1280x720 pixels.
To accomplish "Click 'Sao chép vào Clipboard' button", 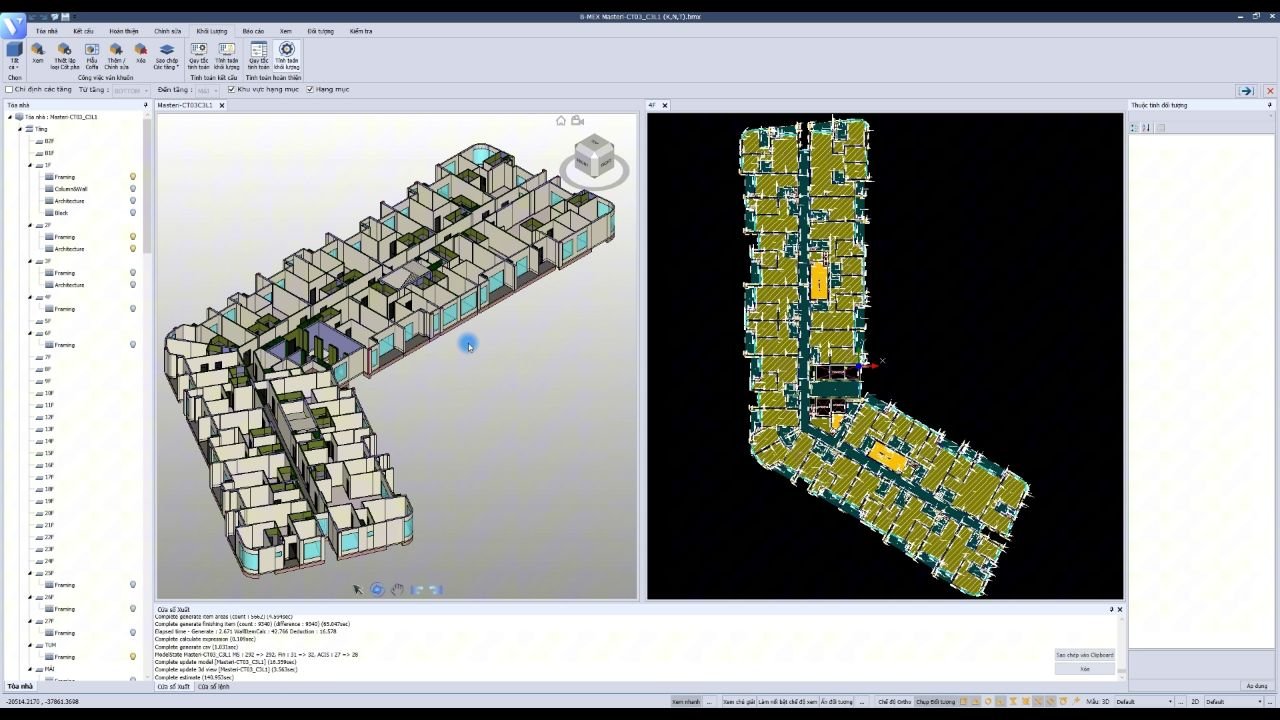I will point(1085,655).
